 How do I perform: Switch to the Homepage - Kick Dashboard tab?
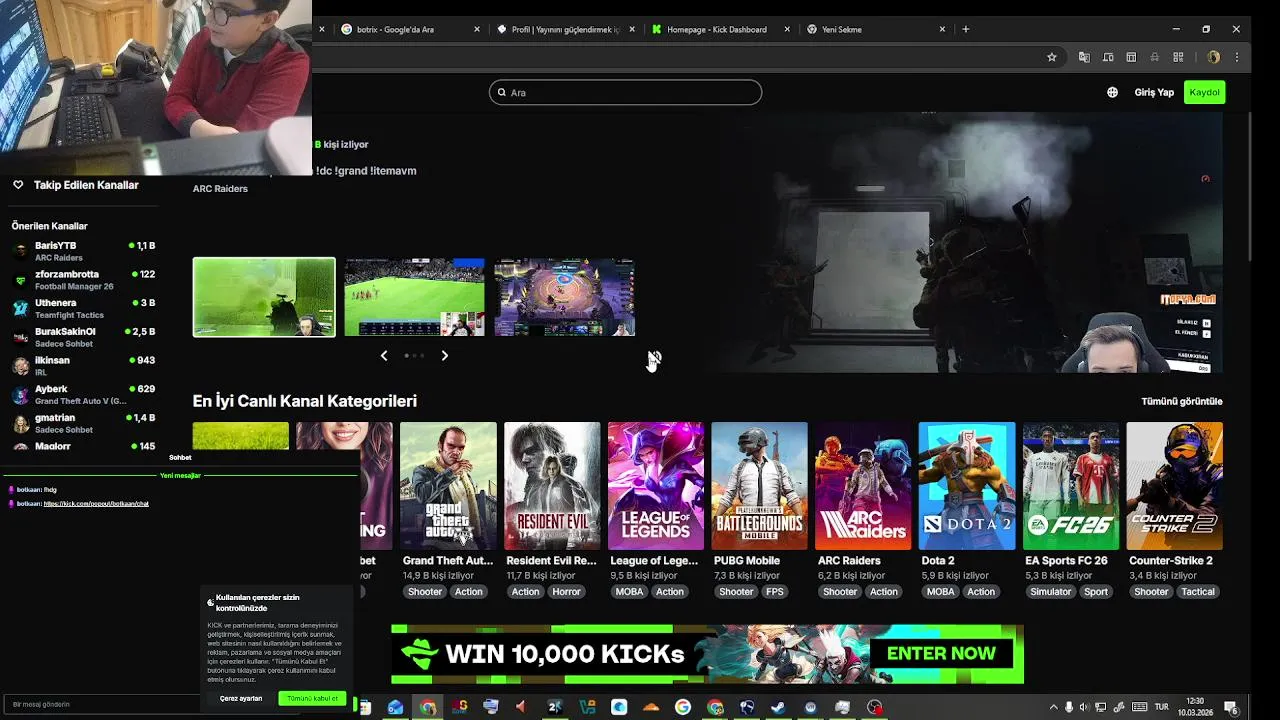719,29
